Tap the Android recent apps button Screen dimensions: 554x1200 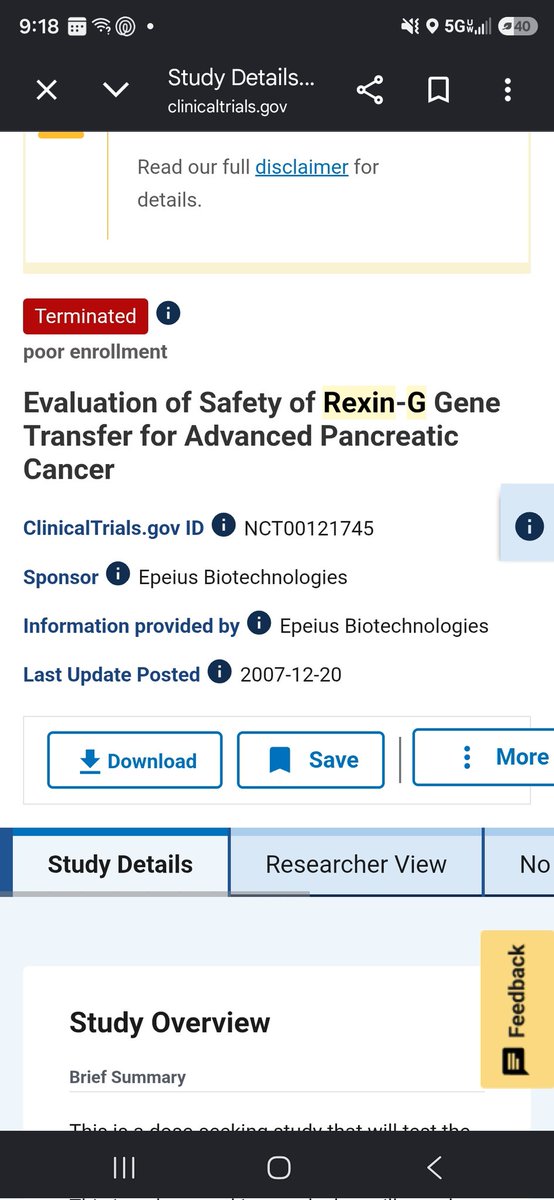[124, 1167]
